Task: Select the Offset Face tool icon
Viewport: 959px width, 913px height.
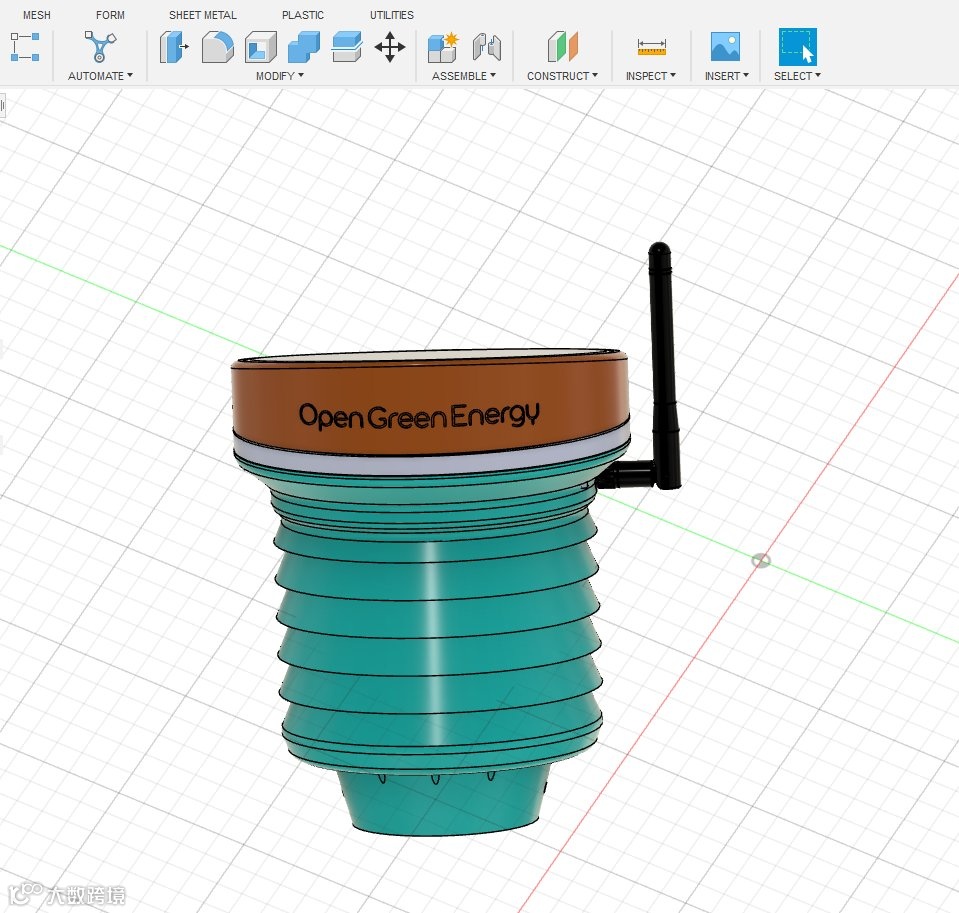Action: point(347,47)
